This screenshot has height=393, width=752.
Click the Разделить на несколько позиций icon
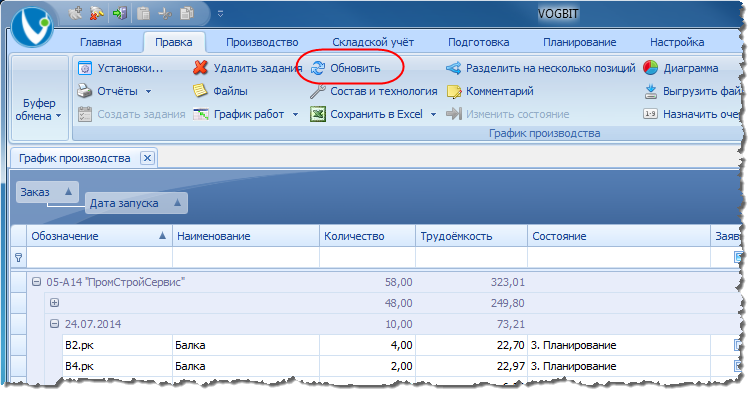click(x=453, y=68)
